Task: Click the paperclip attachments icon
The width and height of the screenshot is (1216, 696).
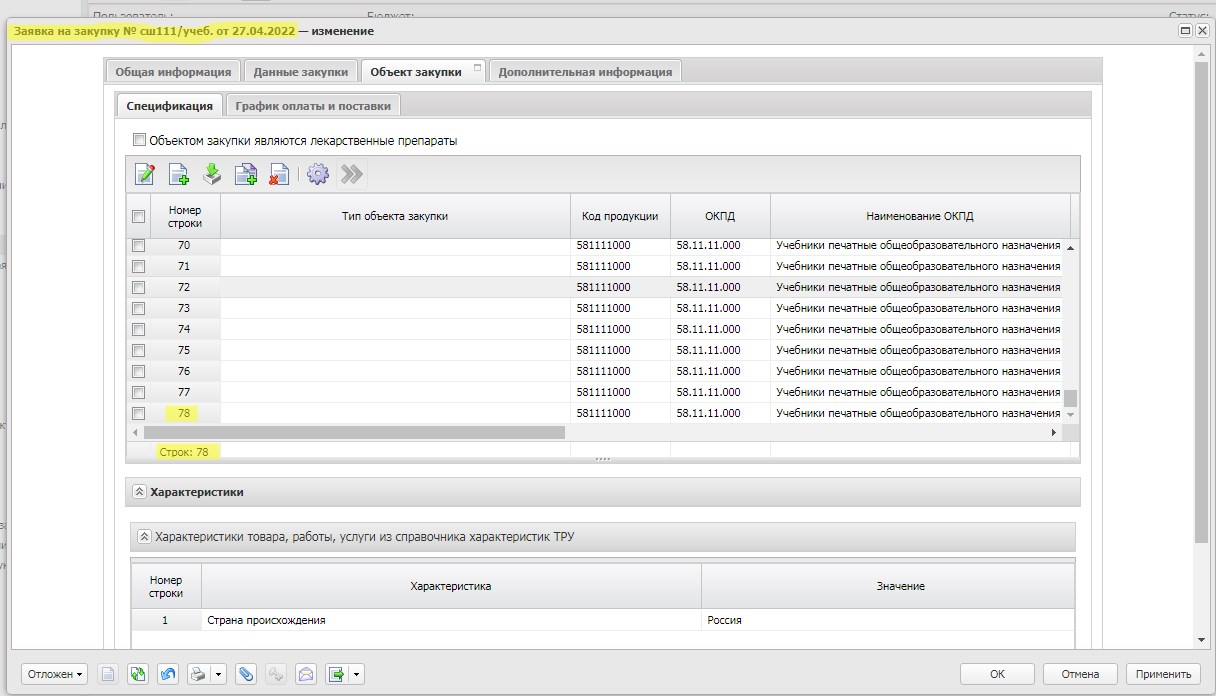Action: (x=245, y=674)
